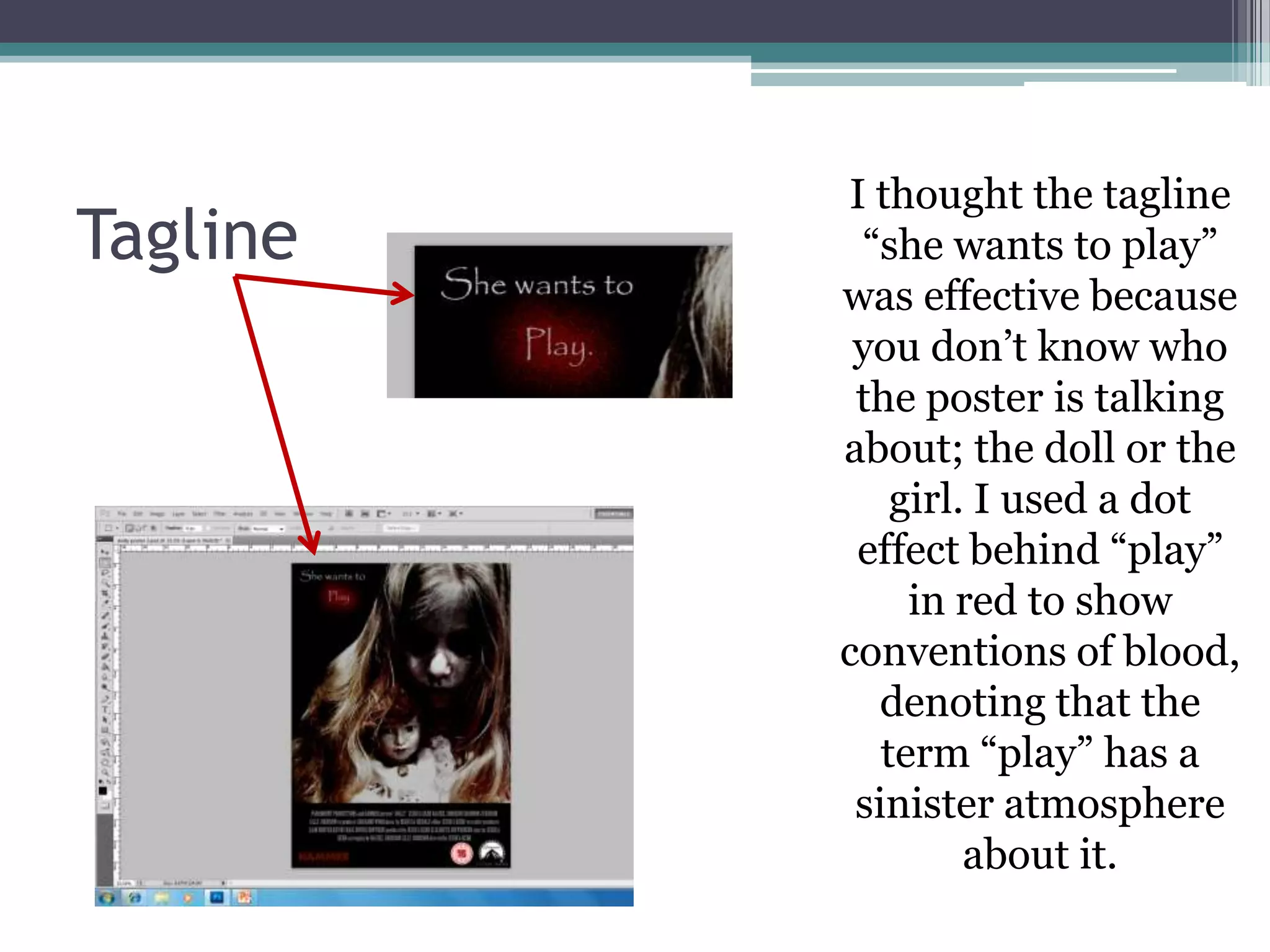Click the Internet Explorer taskbar icon
This screenshot has height=952, width=1270.
pos(135,897)
